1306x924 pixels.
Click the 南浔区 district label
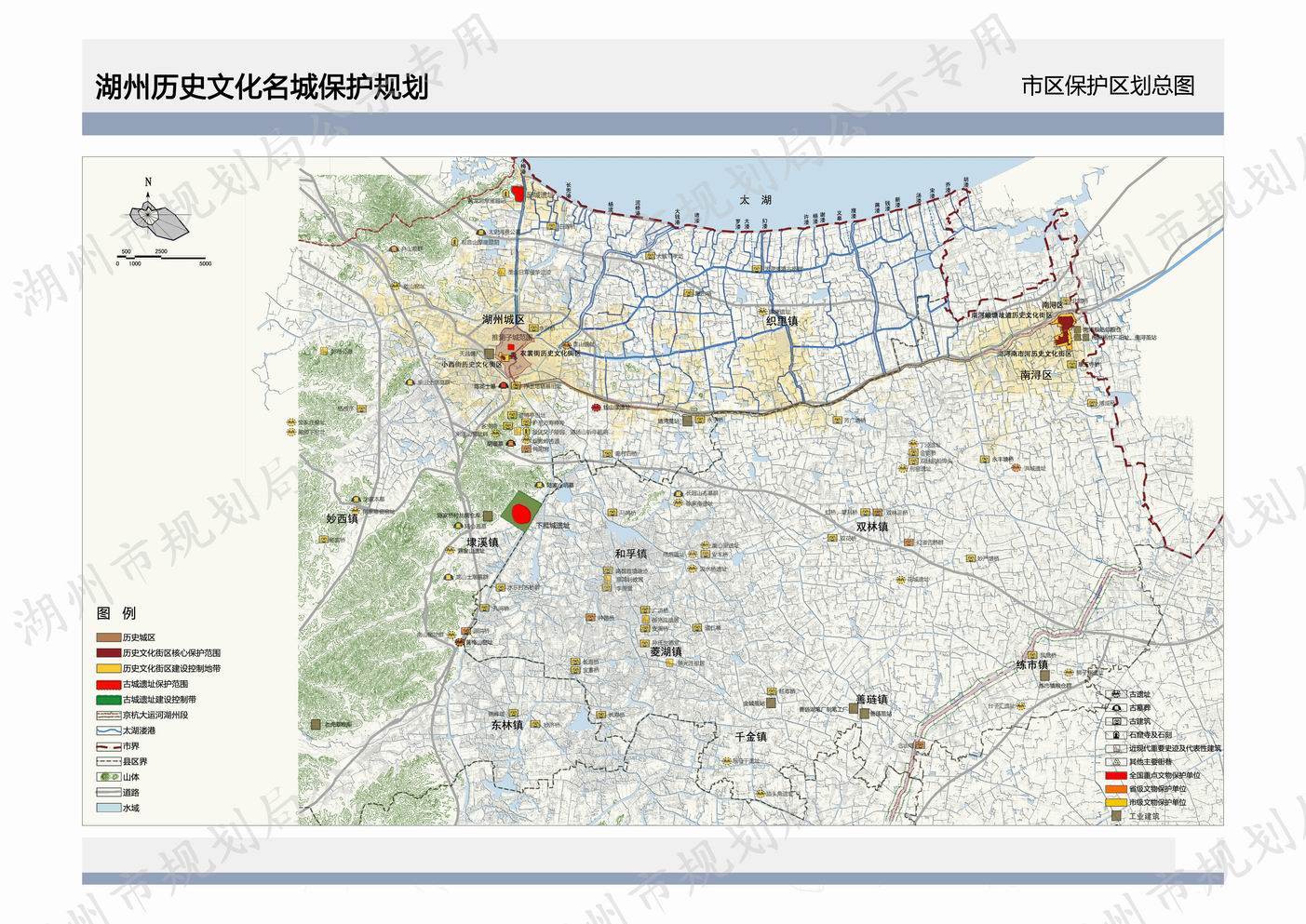[1036, 375]
